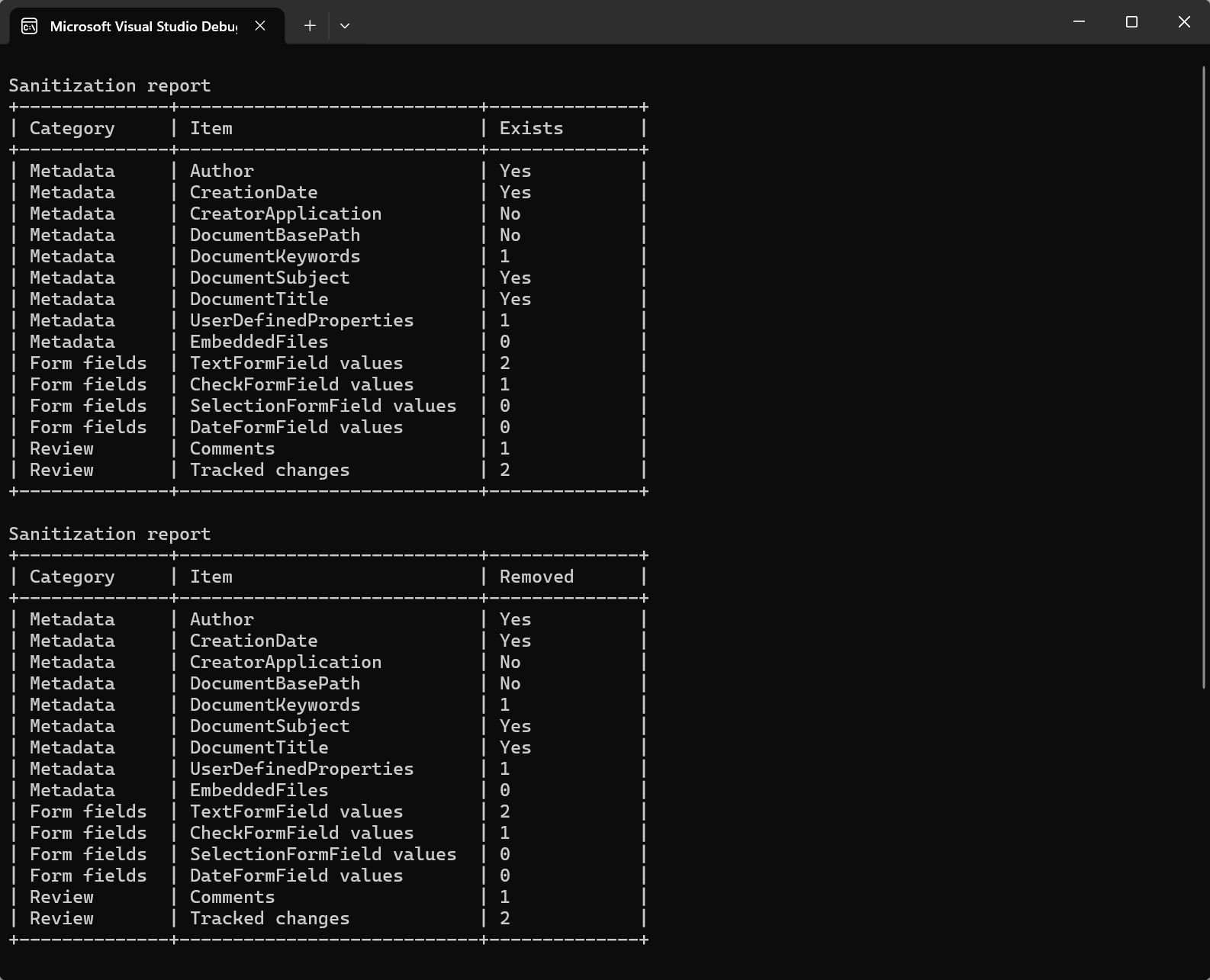Close the terminal window

[1184, 22]
